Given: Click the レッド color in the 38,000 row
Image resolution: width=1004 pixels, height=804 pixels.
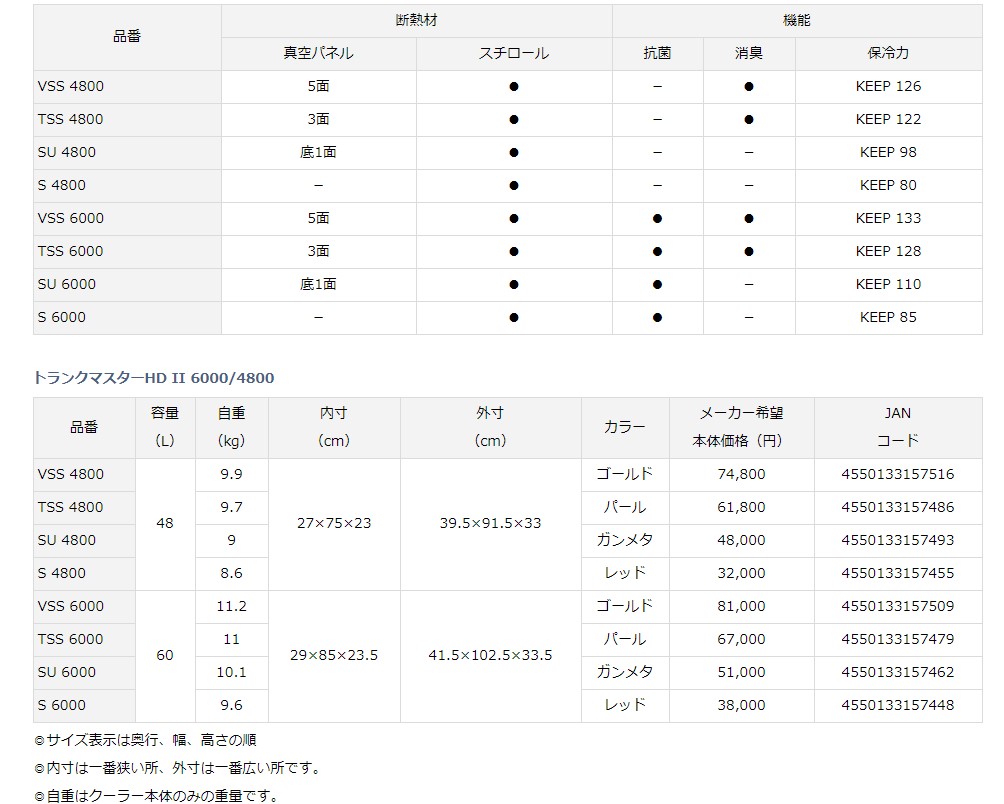Looking at the screenshot, I should (625, 705).
